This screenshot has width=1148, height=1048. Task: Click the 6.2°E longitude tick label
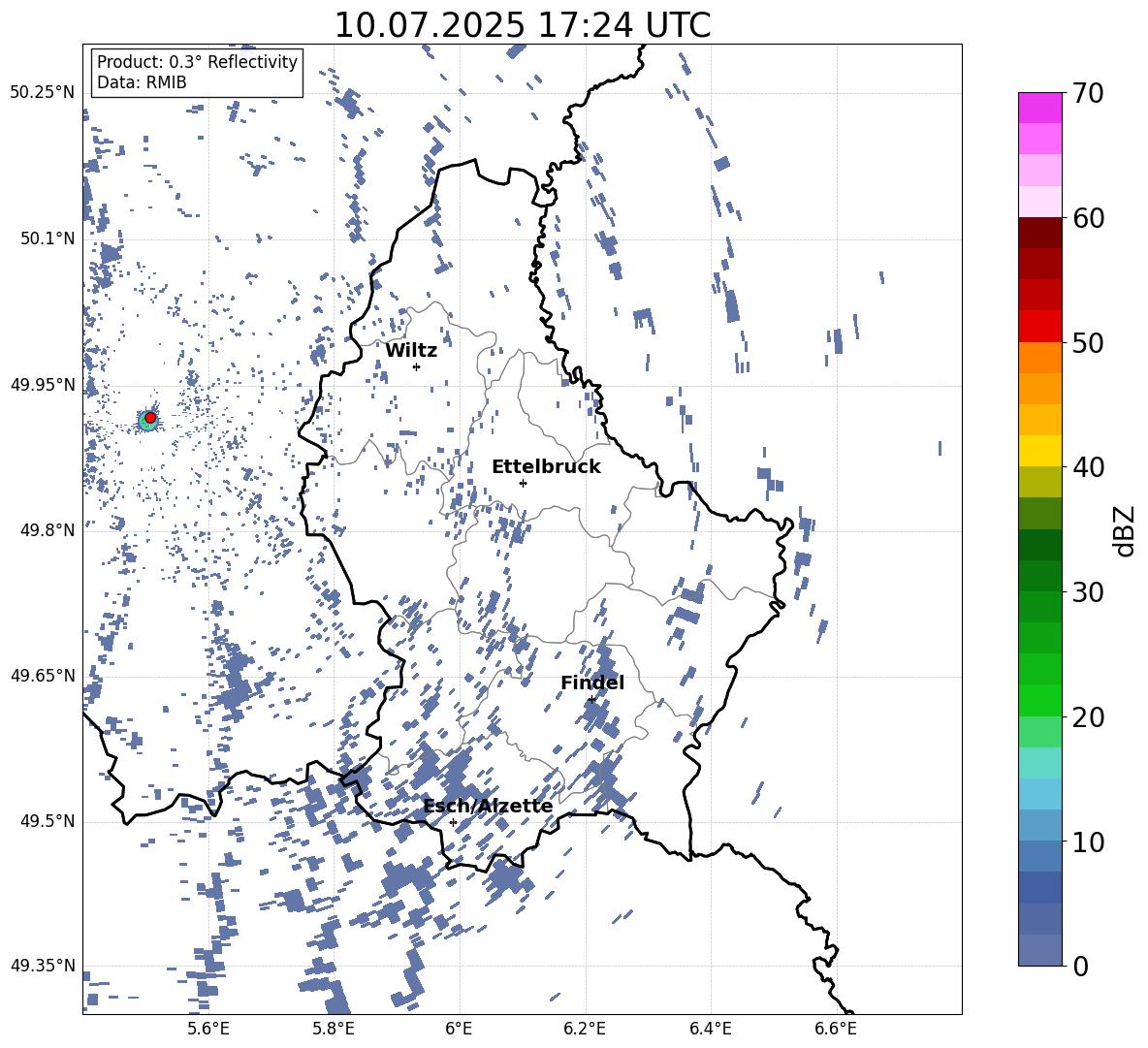tap(585, 1029)
